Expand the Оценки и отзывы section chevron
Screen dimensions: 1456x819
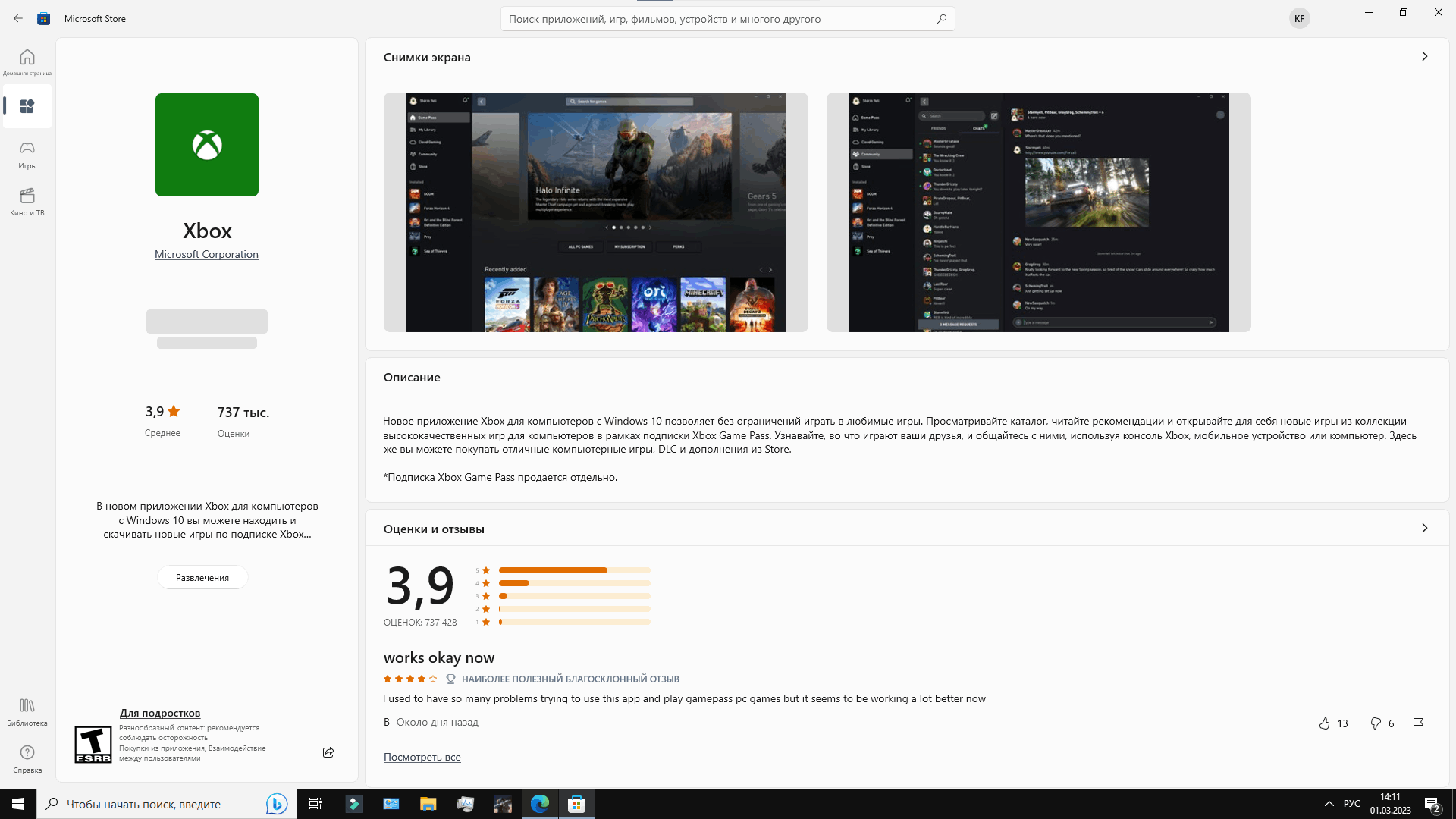pyautogui.click(x=1424, y=528)
